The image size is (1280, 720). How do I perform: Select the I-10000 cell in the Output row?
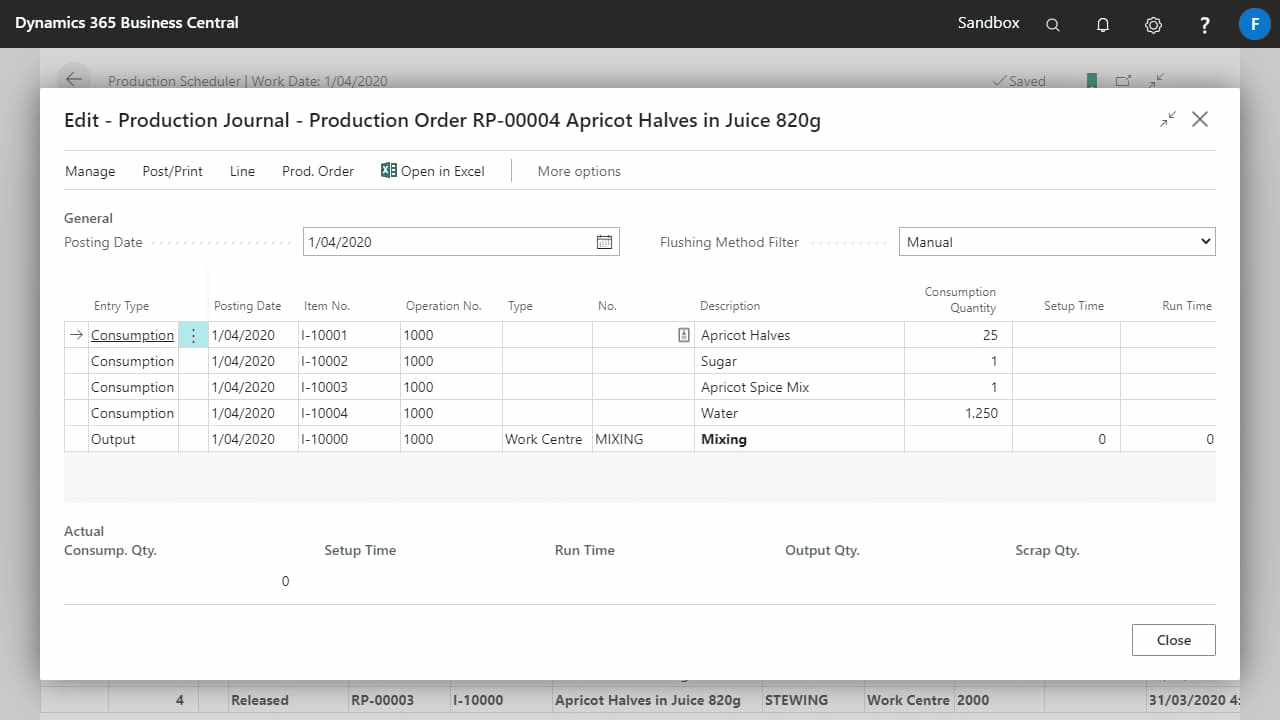click(x=349, y=439)
